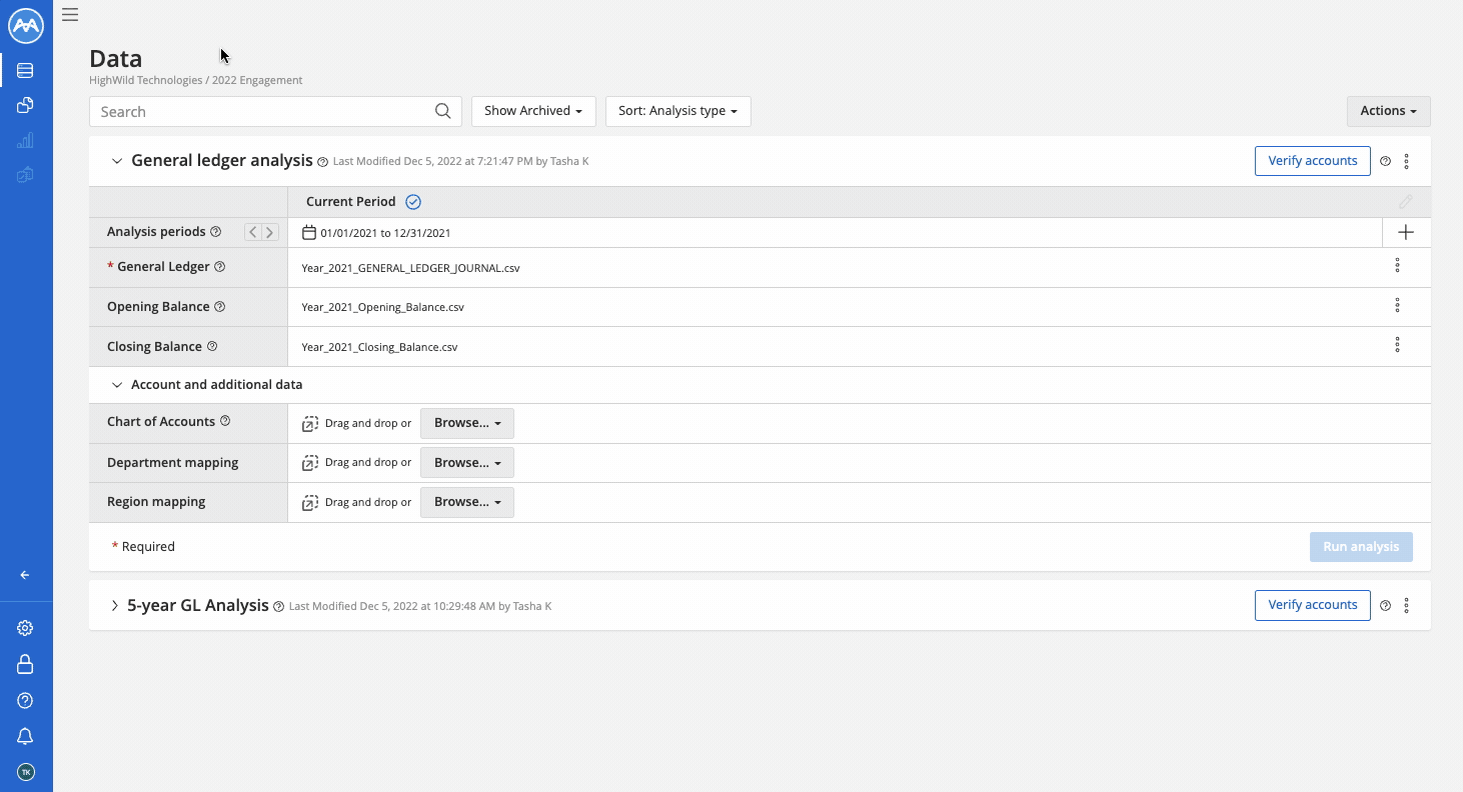Select Year_2021_Opening_Balance.csv file name
Image resolution: width=1463 pixels, height=792 pixels.
click(x=383, y=307)
